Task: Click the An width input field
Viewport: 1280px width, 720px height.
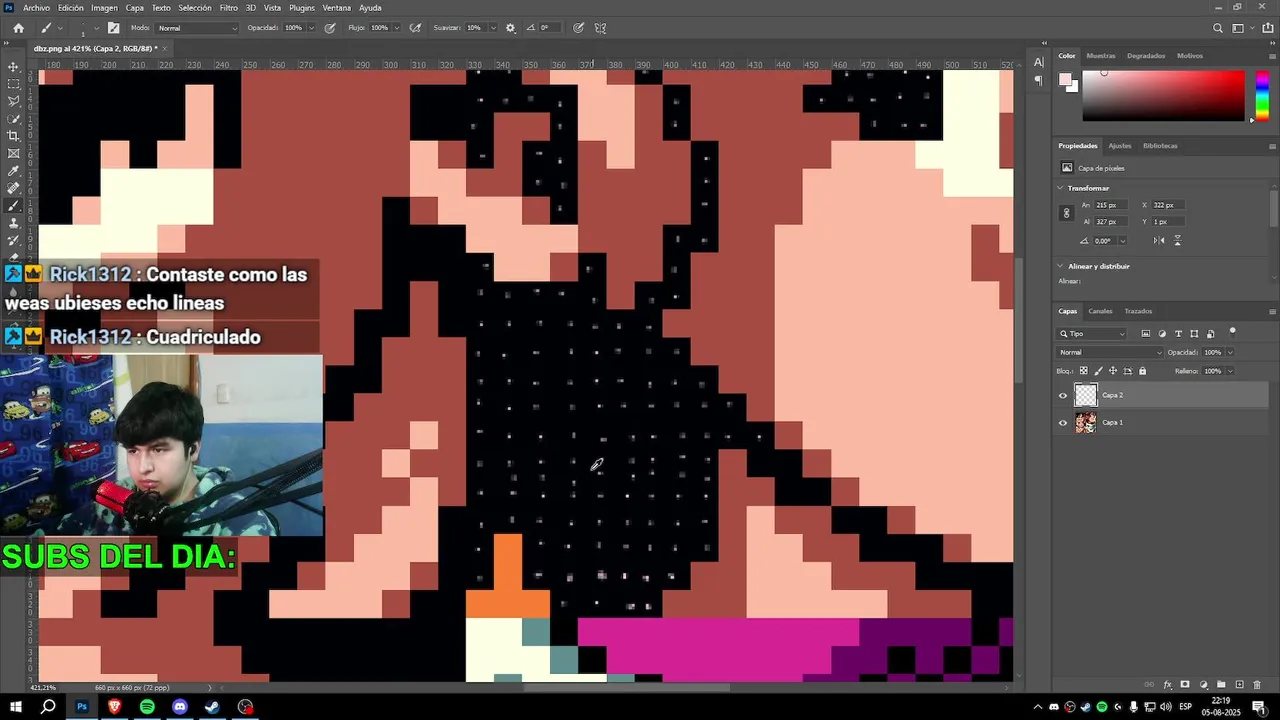Action: click(x=1110, y=205)
